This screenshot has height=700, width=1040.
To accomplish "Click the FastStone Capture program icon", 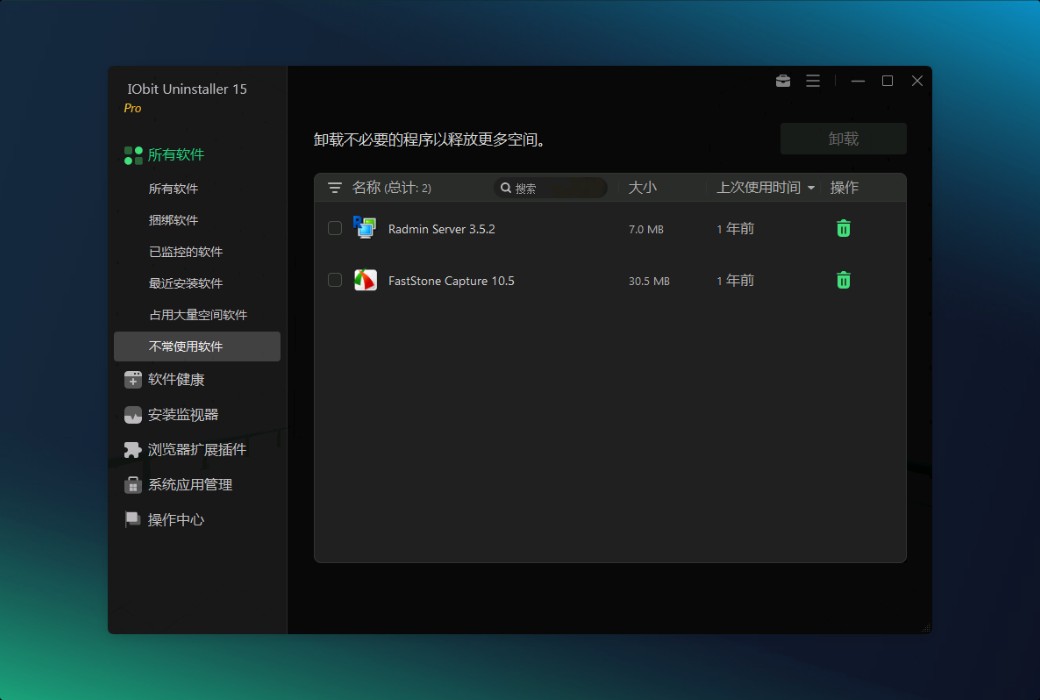I will [x=365, y=280].
